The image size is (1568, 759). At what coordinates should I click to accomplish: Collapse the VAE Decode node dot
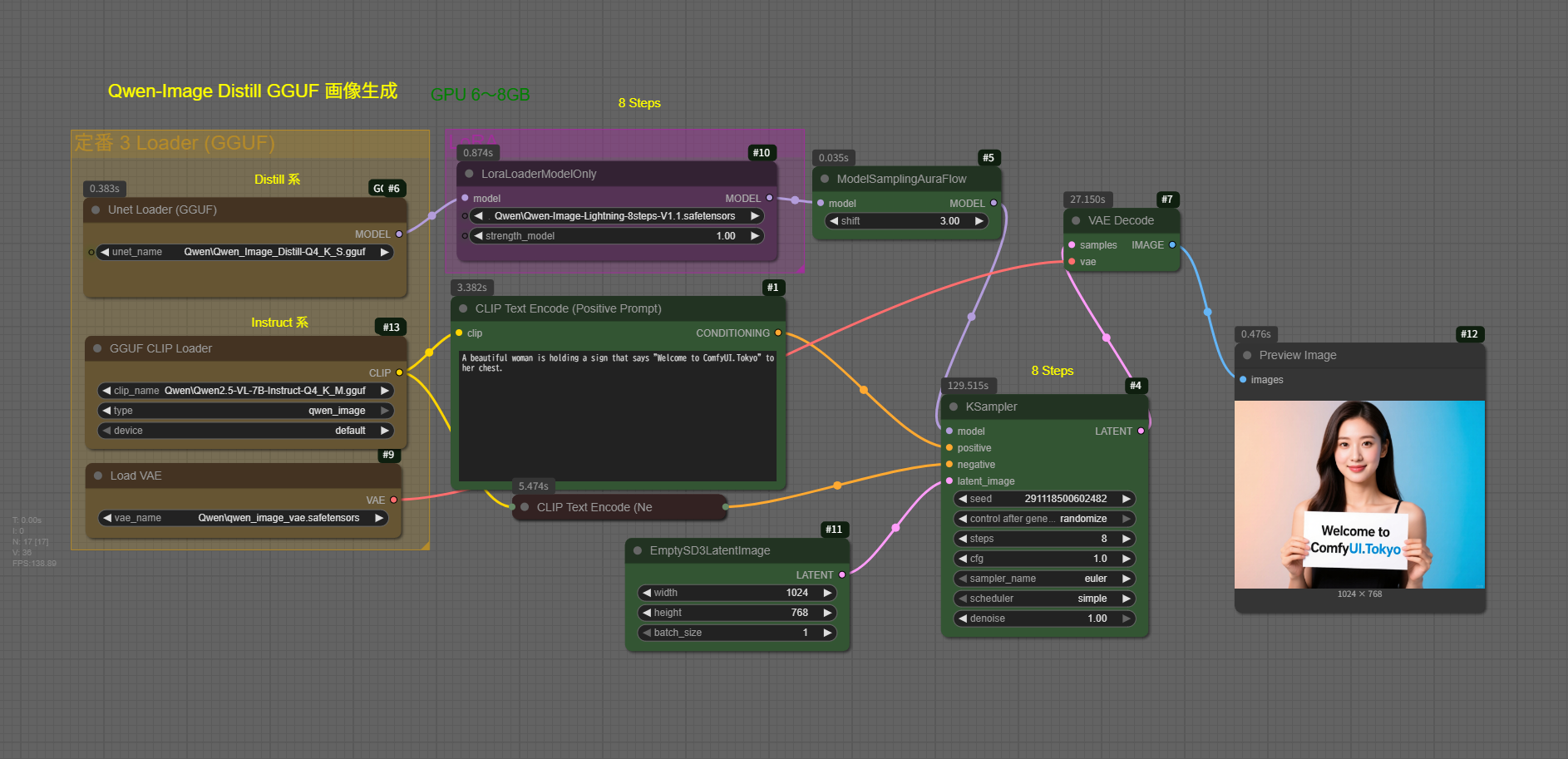(x=1076, y=220)
